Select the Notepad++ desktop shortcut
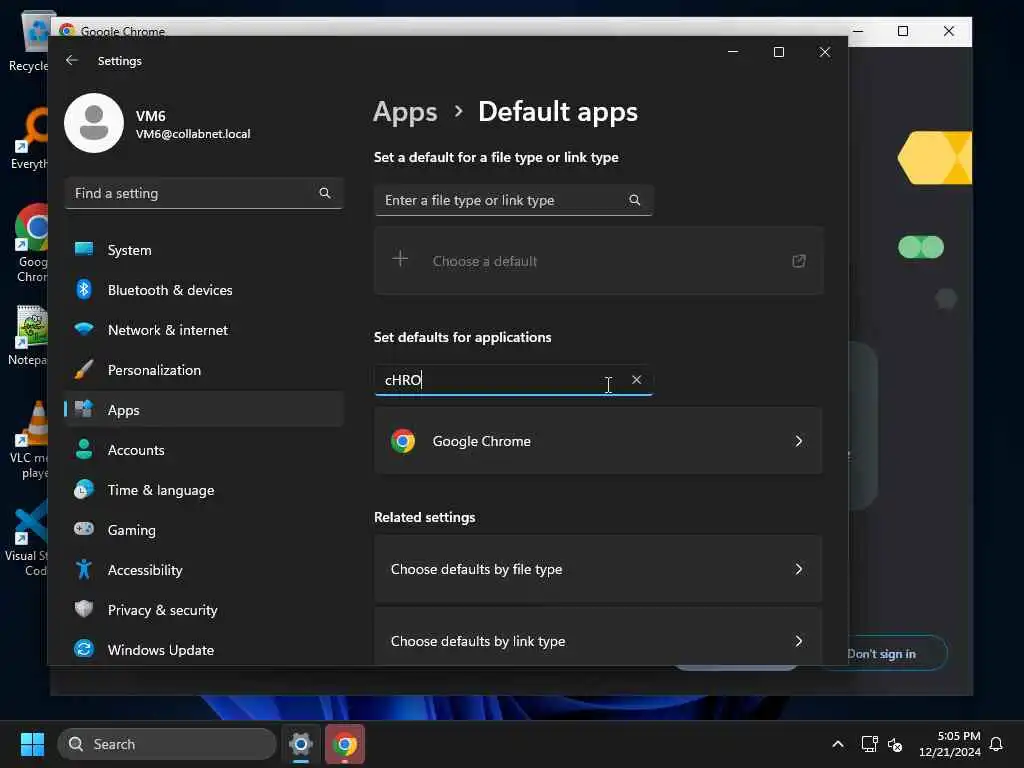1024x768 pixels. coord(27,336)
